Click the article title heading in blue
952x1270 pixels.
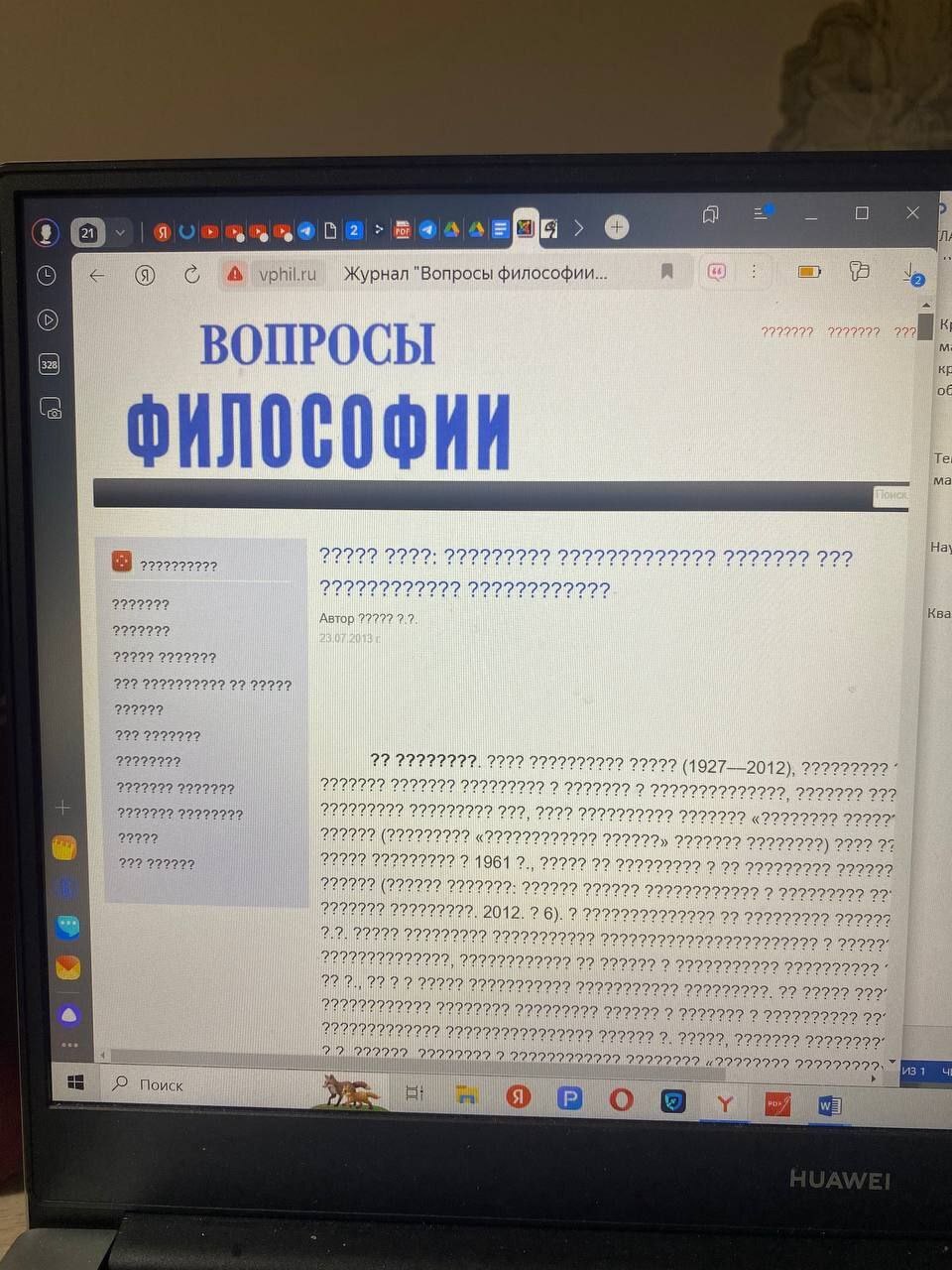coord(586,573)
